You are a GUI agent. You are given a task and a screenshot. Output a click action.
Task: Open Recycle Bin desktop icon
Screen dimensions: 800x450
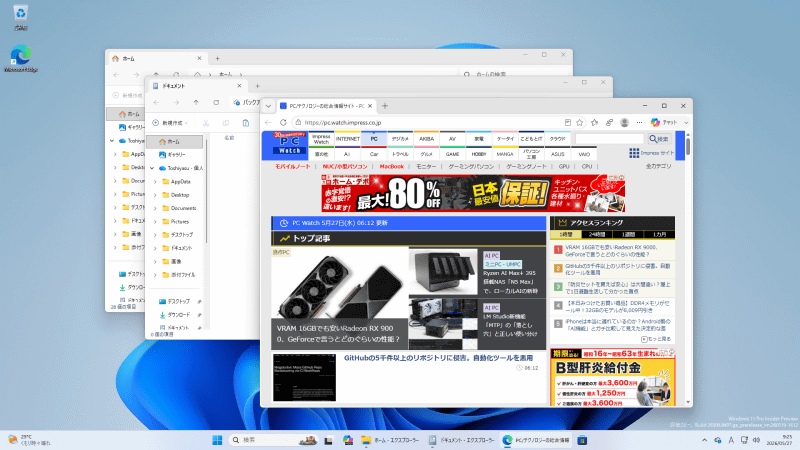(20, 17)
